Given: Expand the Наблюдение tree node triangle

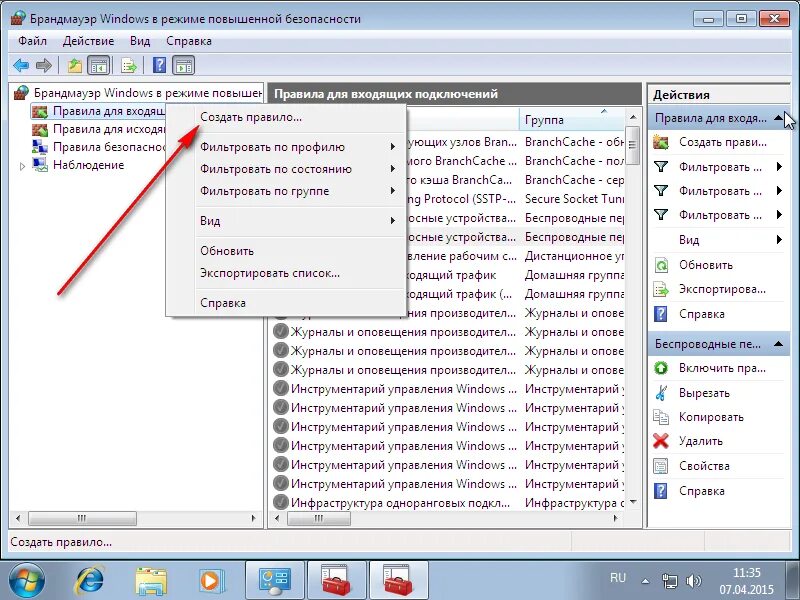Looking at the screenshot, I should click(22, 166).
